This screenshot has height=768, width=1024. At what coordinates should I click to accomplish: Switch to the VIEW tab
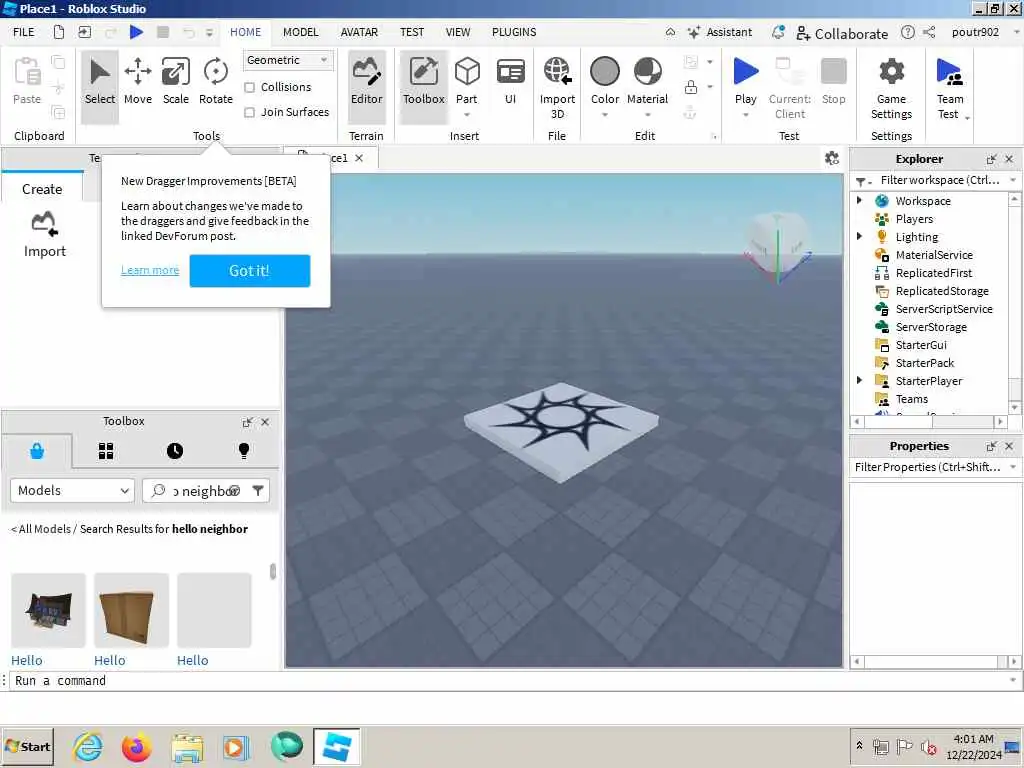pos(458,32)
